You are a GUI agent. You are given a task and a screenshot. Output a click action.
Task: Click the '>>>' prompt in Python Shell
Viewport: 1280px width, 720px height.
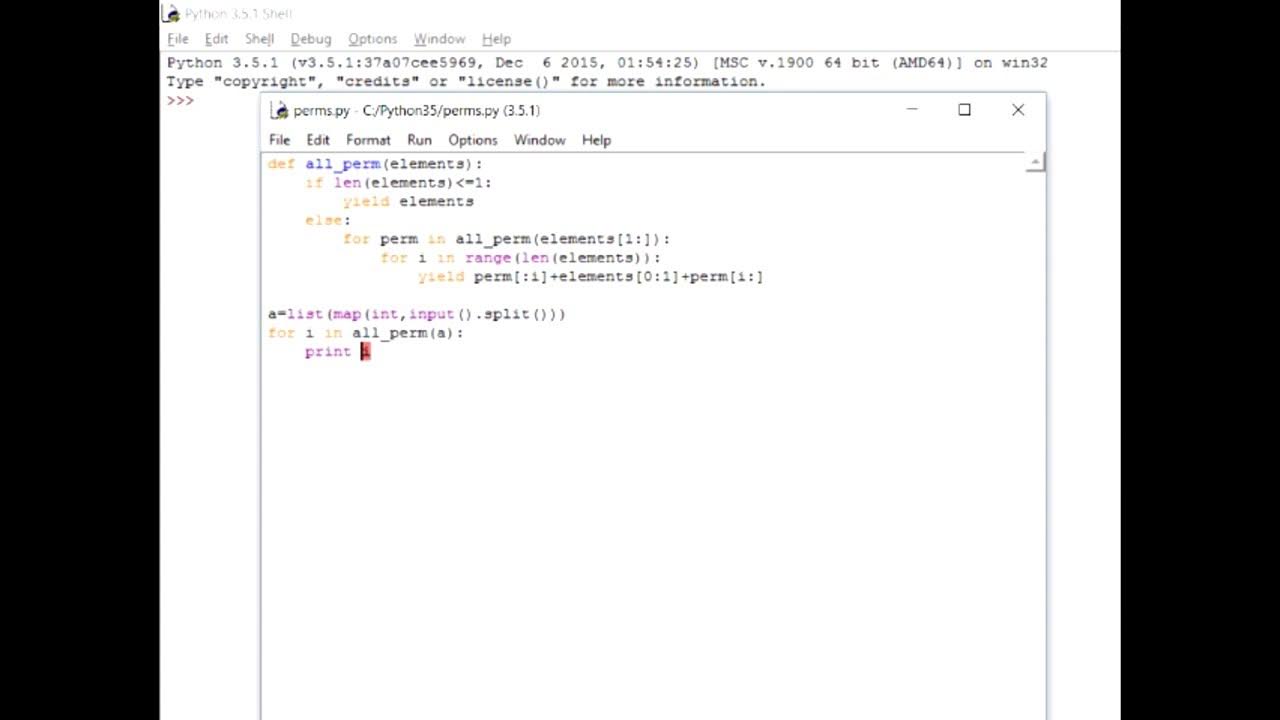pos(180,100)
